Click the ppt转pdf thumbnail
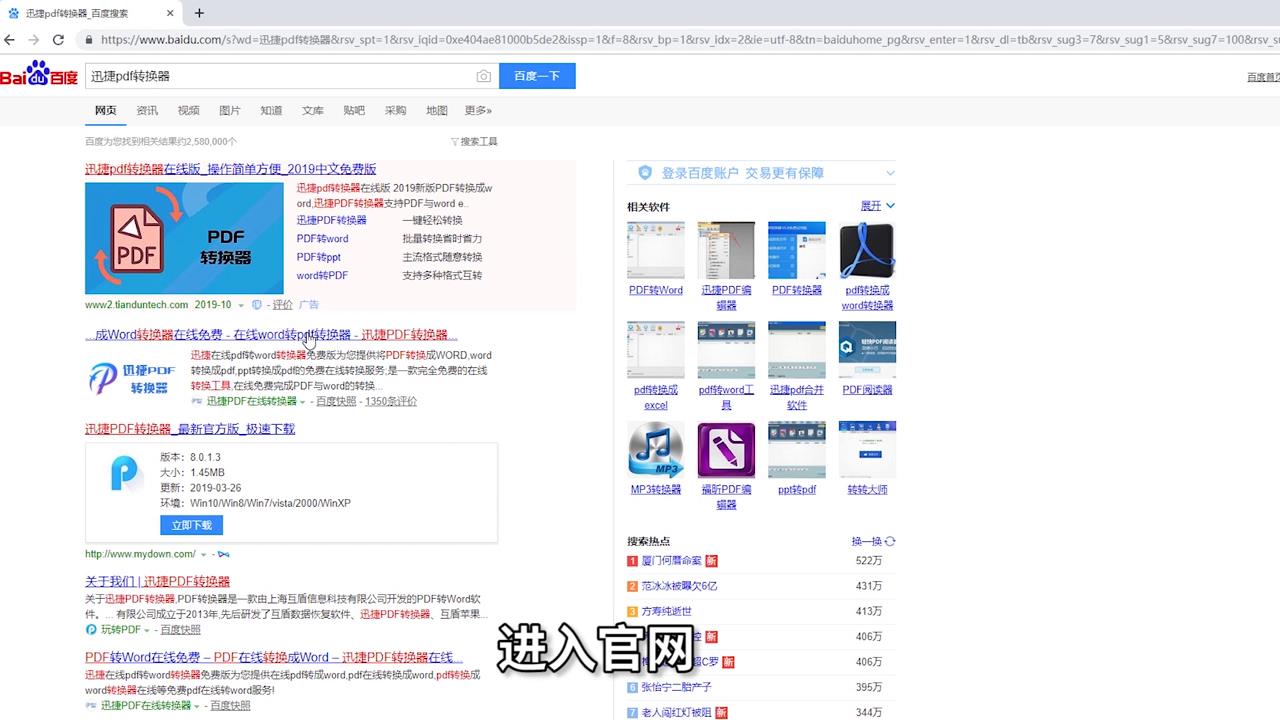 tap(797, 450)
